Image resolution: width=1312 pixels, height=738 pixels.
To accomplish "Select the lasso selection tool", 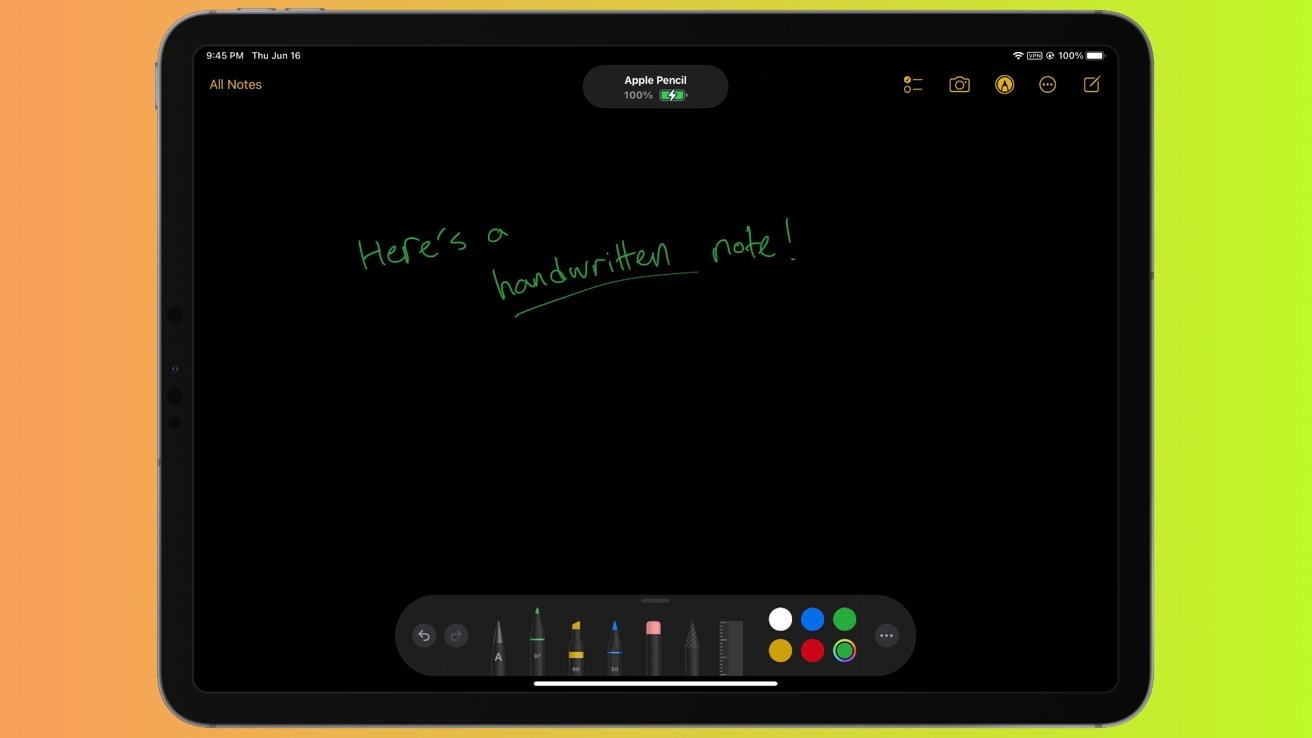I will click(x=692, y=648).
